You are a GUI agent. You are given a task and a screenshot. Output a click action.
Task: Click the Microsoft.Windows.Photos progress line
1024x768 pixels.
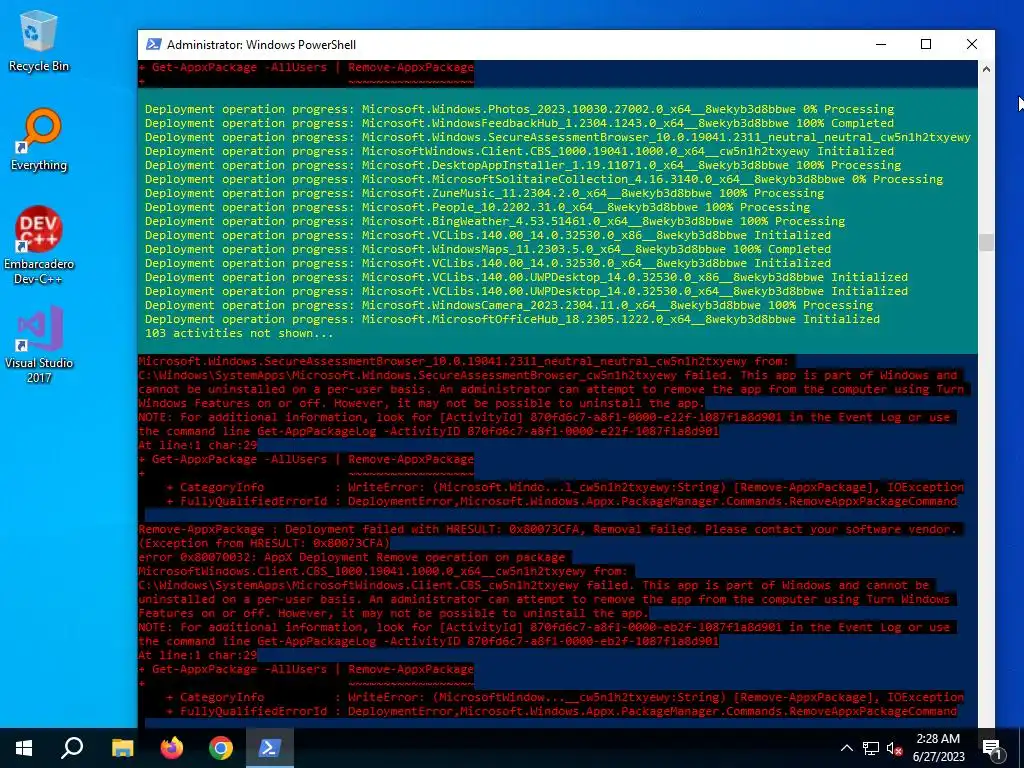tap(520, 109)
